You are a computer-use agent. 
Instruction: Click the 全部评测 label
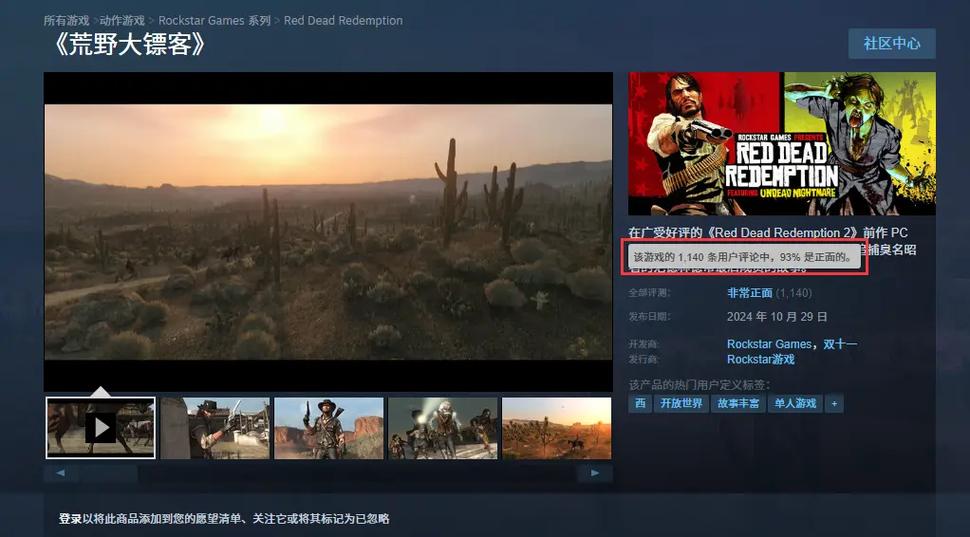[x=650, y=293]
